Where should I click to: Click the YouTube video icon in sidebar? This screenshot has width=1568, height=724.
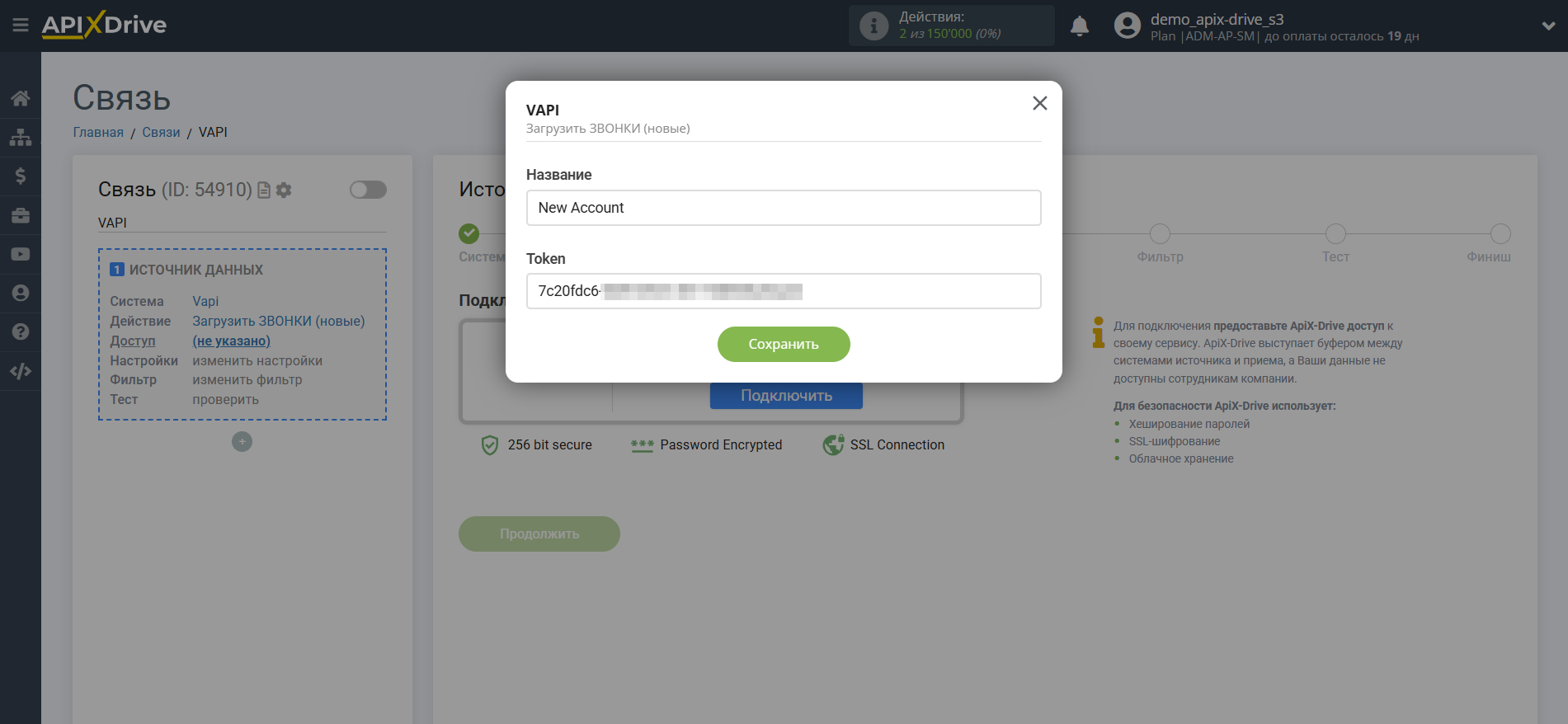[x=21, y=254]
